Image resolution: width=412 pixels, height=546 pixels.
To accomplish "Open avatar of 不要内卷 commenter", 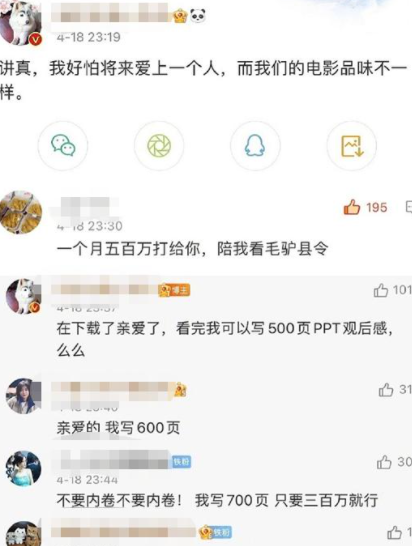I will tap(23, 468).
